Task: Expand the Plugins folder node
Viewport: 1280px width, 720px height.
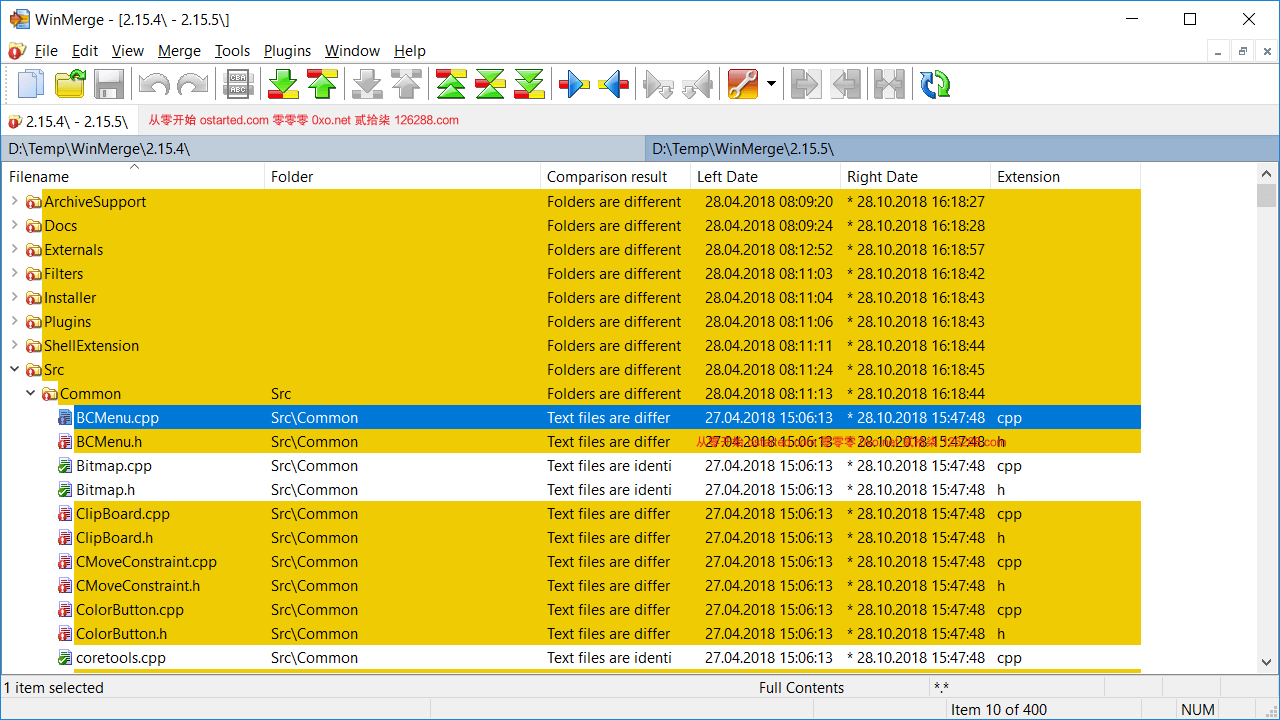Action: tap(14, 321)
